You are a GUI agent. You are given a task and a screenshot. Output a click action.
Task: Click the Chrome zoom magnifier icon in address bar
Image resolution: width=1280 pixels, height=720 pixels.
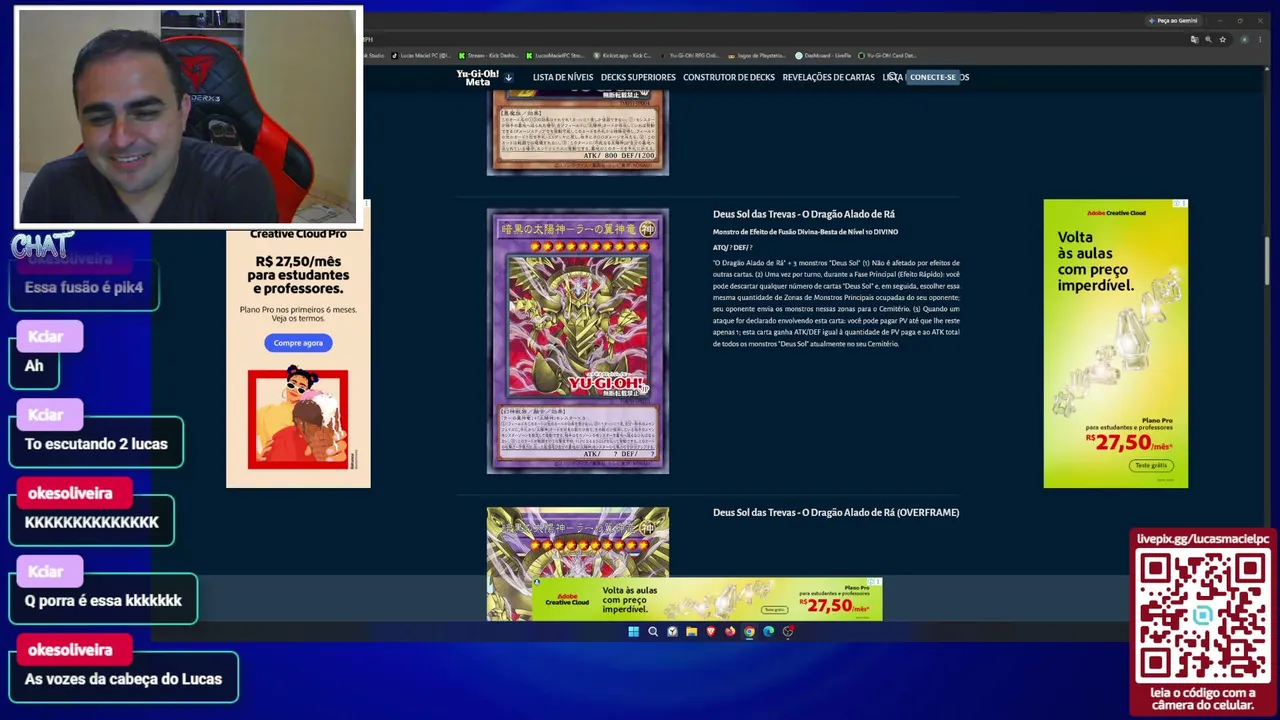coord(1208,40)
